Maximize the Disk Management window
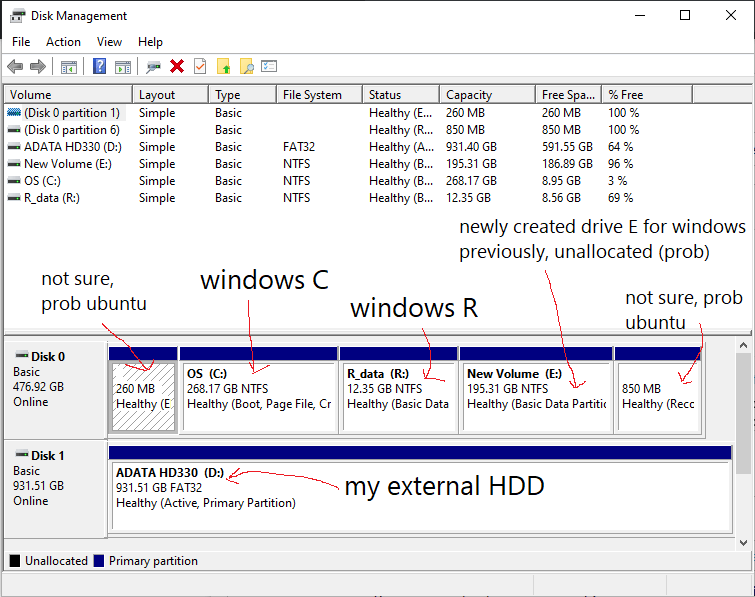755x597 pixels. pos(685,15)
